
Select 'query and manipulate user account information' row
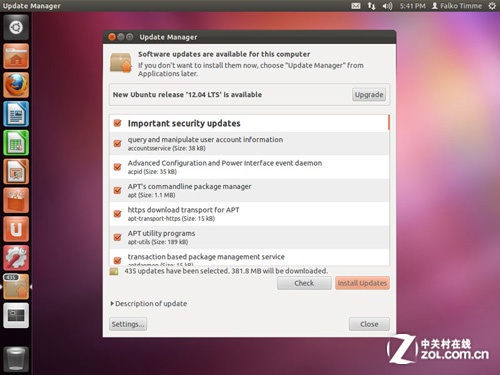point(249,144)
